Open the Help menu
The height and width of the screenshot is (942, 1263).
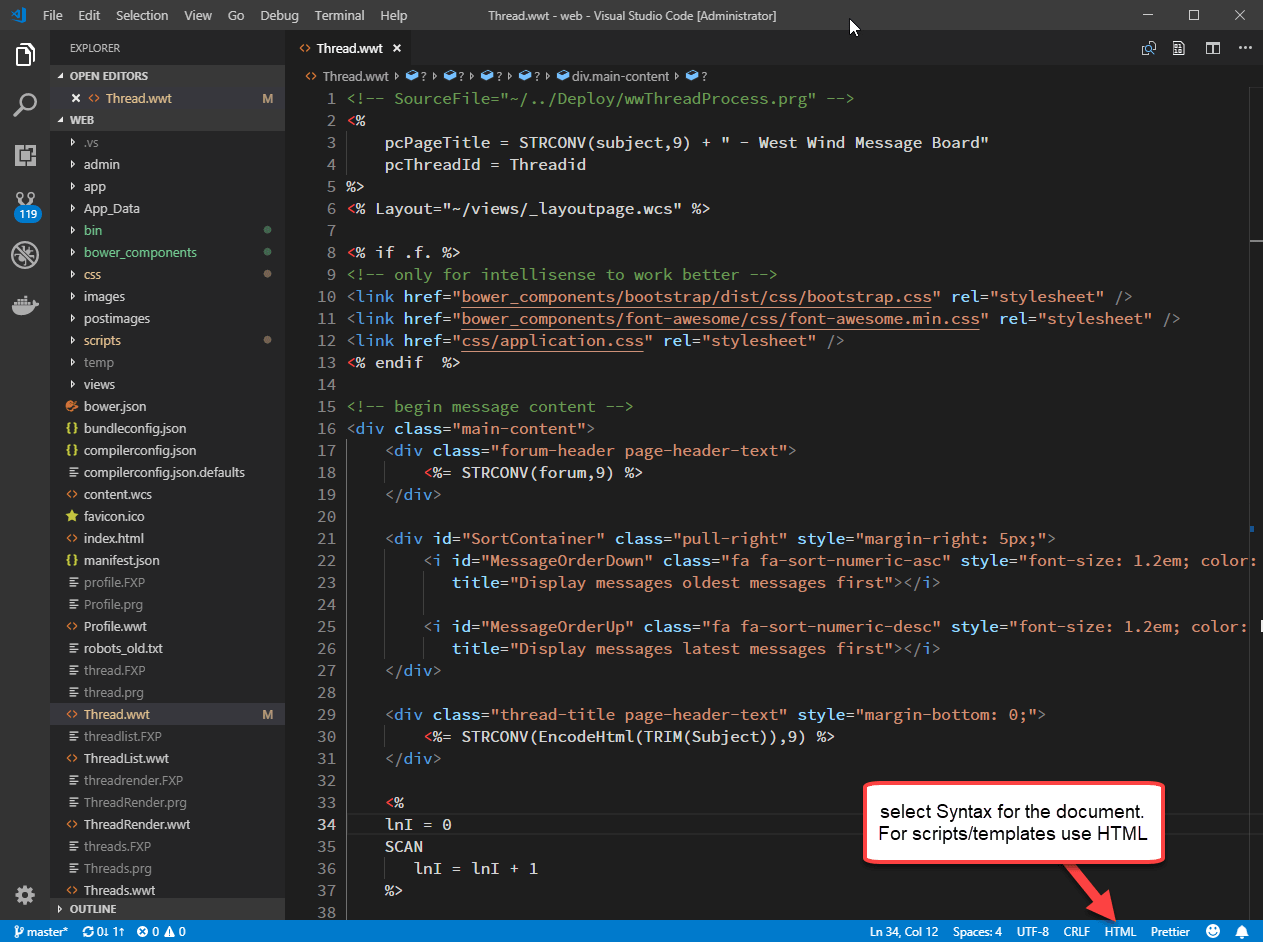click(394, 16)
